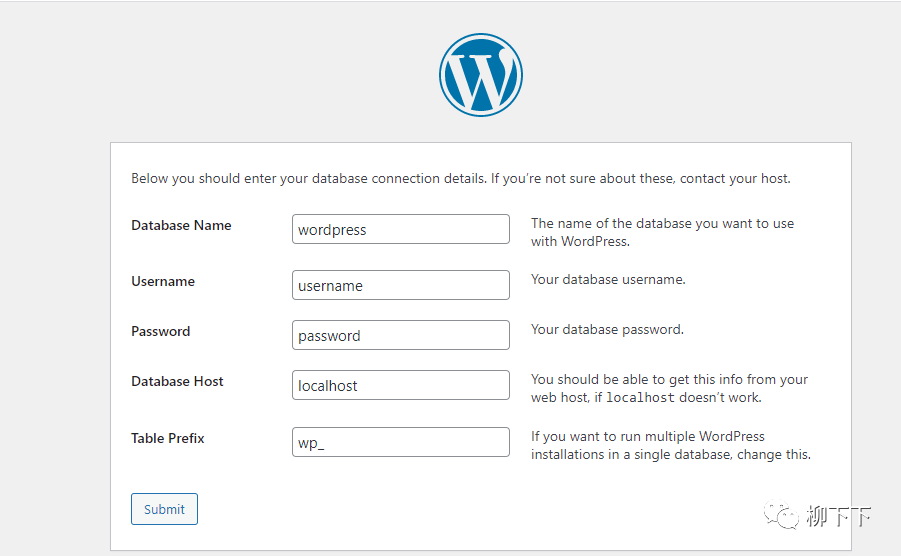This screenshot has height=556, width=901.
Task: Select the Password input field
Action: pos(400,335)
